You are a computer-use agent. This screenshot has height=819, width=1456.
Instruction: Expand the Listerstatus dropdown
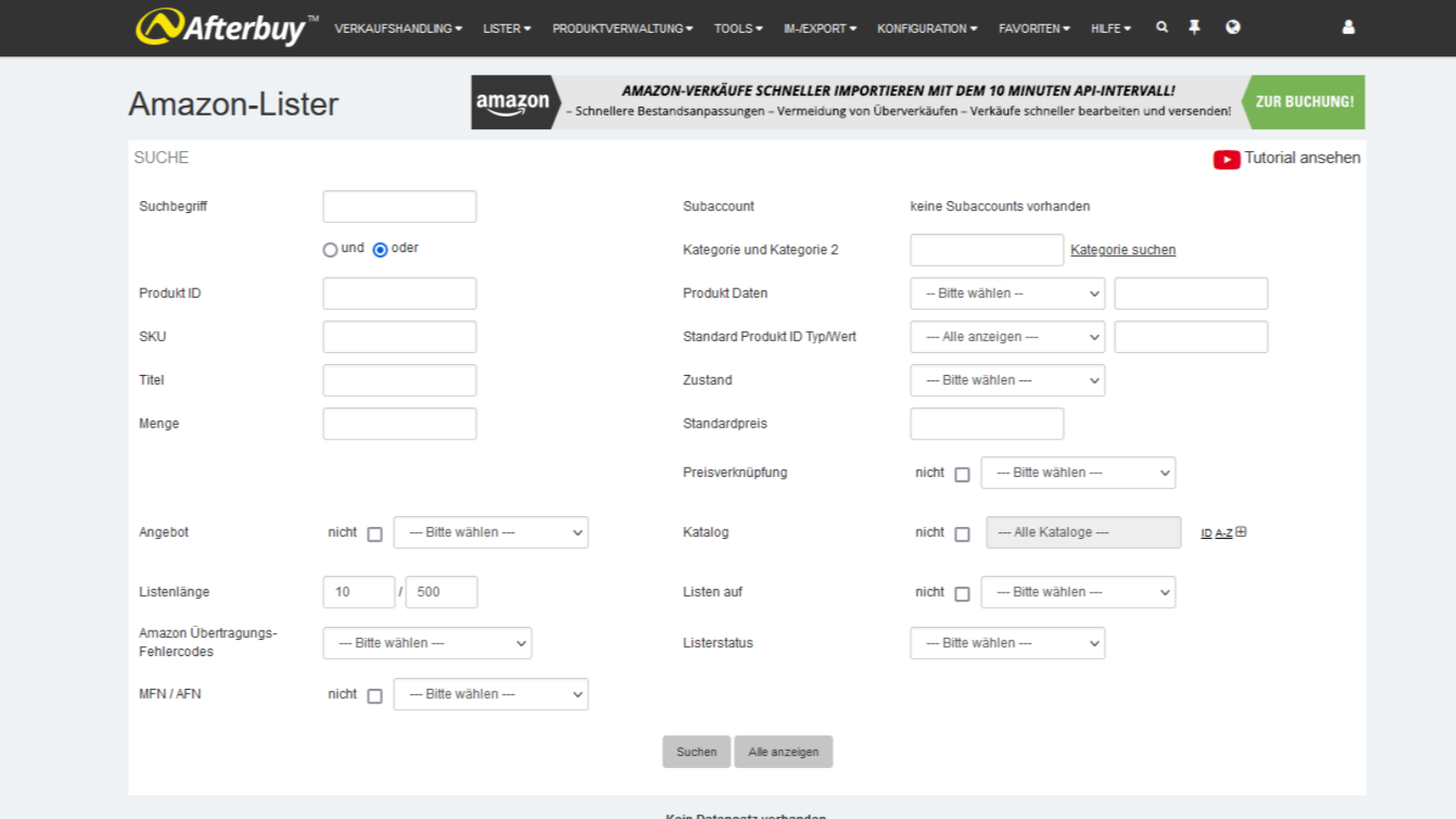[1006, 643]
